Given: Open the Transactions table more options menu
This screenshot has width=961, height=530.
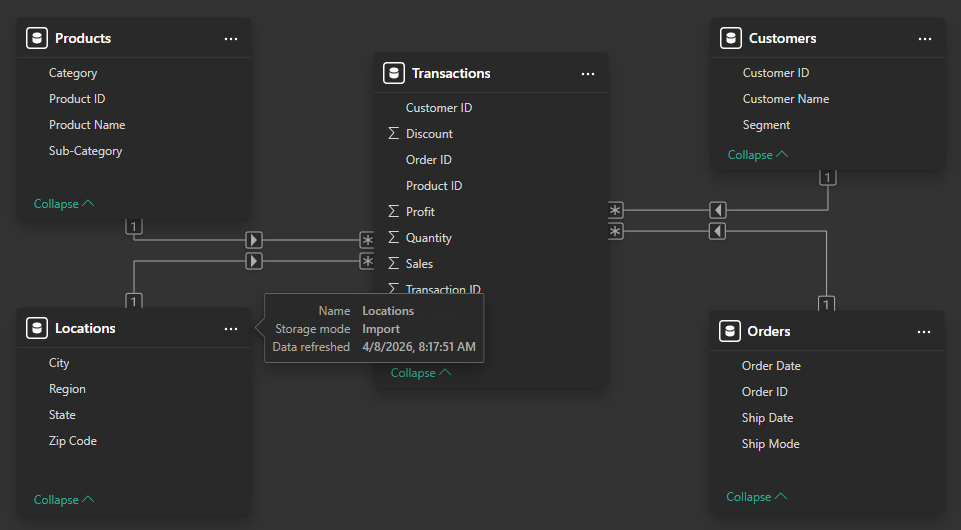Looking at the screenshot, I should (588, 74).
